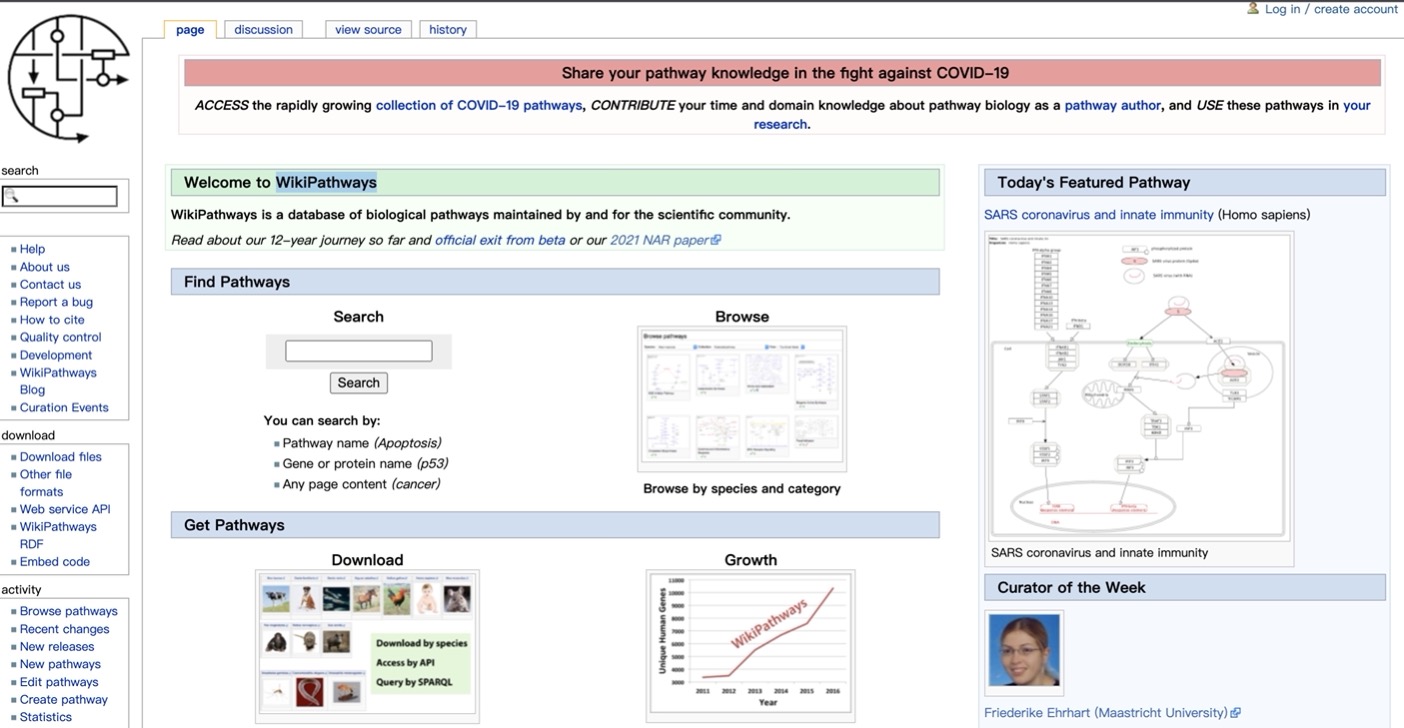Click the WikiPathways logo
The image size is (1404, 728).
[68, 81]
